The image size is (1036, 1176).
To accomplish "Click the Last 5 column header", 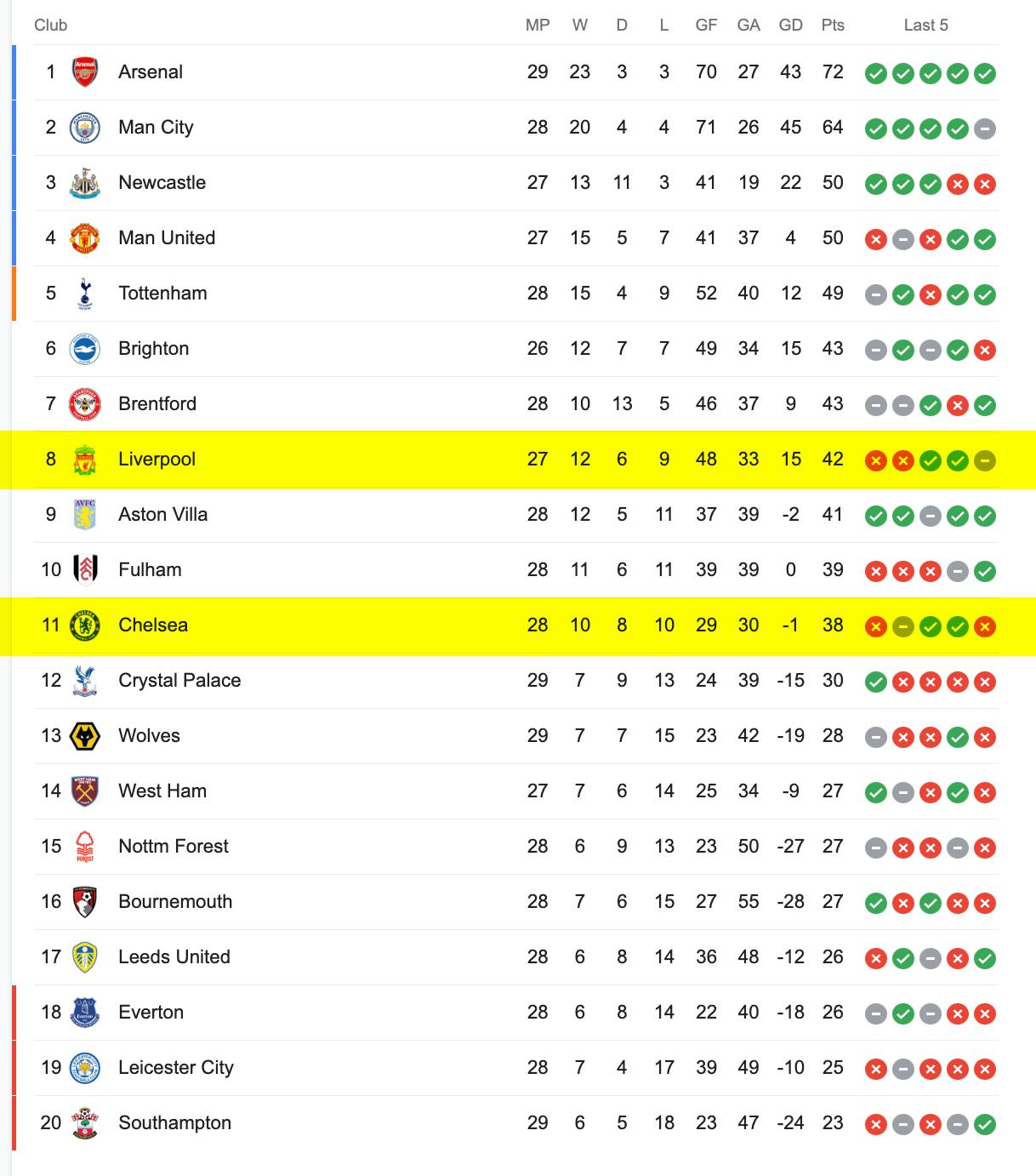I will 925,25.
